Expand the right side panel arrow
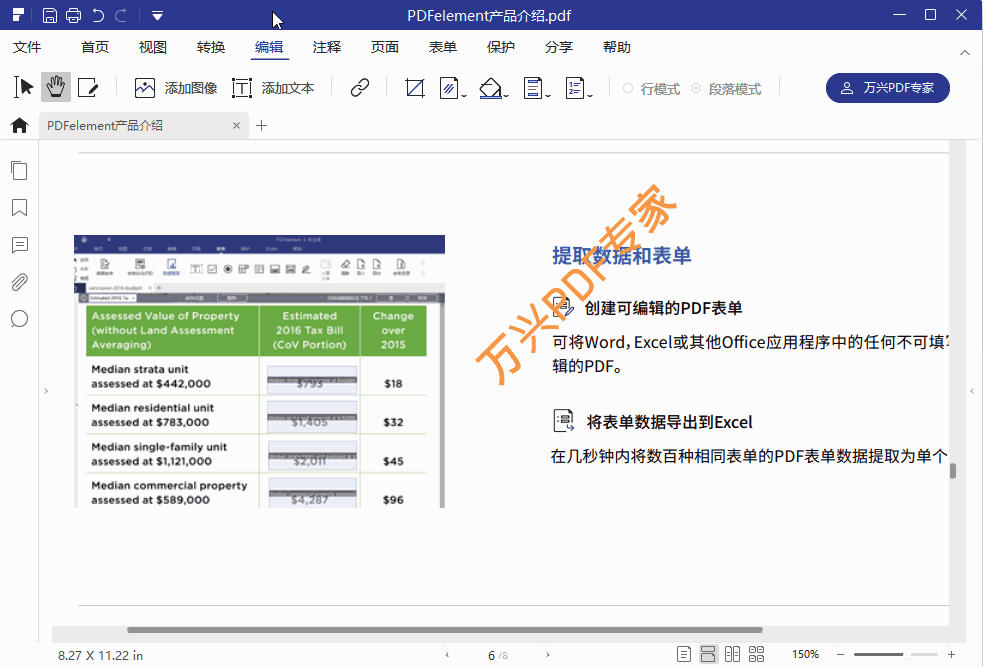 click(972, 391)
